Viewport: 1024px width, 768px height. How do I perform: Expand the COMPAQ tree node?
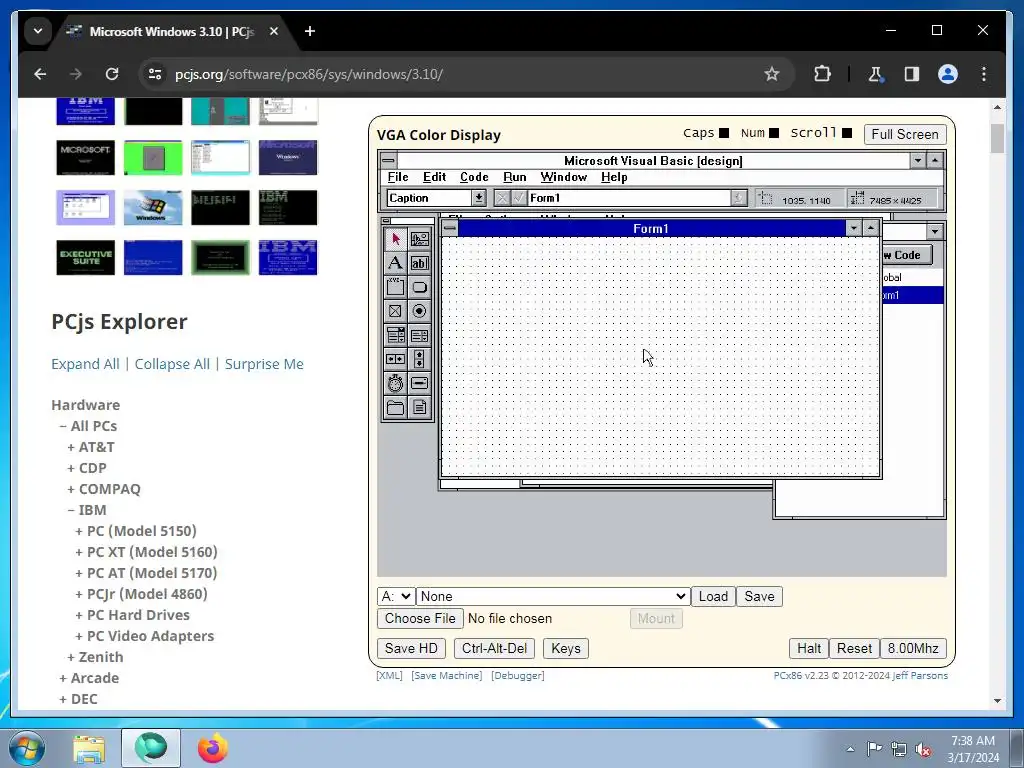(x=71, y=489)
